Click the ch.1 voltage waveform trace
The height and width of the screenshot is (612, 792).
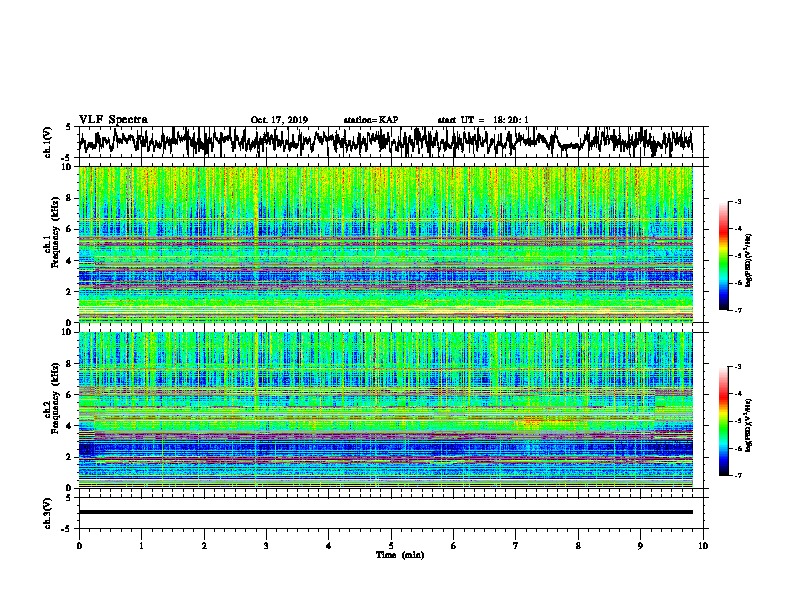coord(385,142)
